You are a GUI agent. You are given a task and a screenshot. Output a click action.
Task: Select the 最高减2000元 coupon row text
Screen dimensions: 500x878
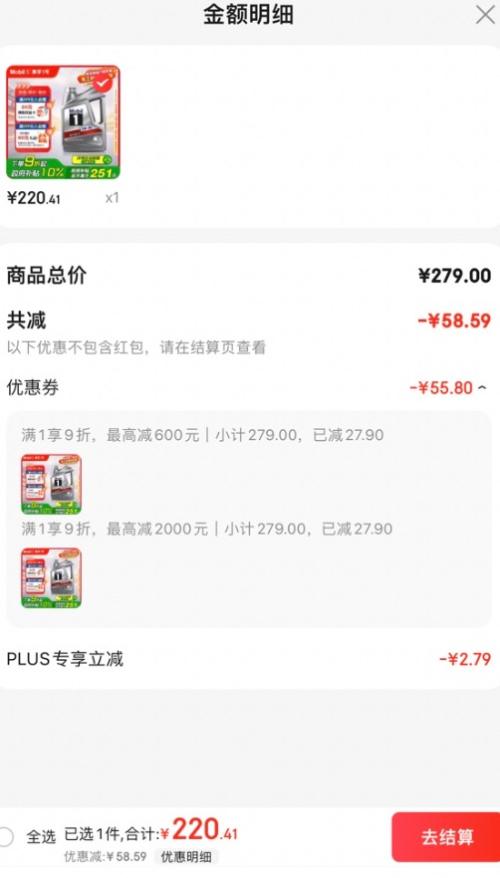[207, 529]
